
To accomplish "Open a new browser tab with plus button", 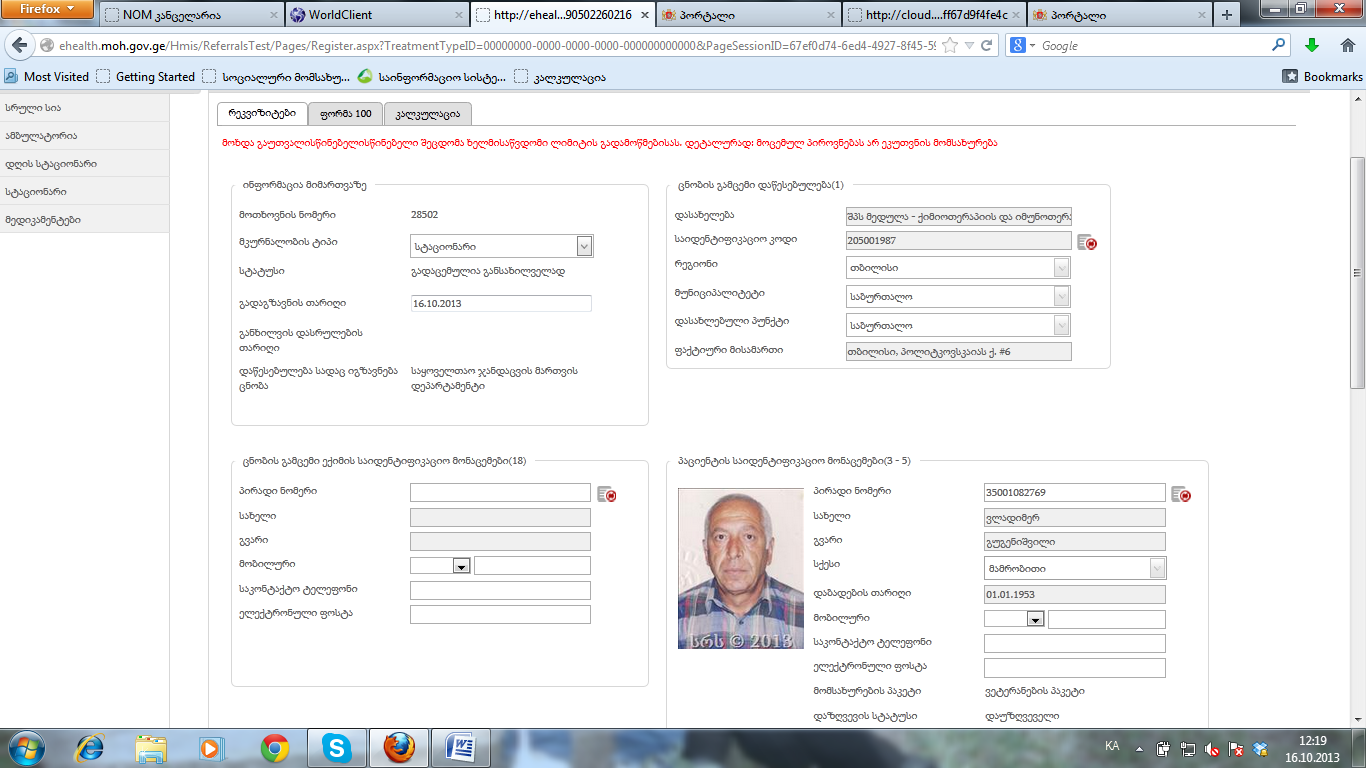I will 1227,15.
